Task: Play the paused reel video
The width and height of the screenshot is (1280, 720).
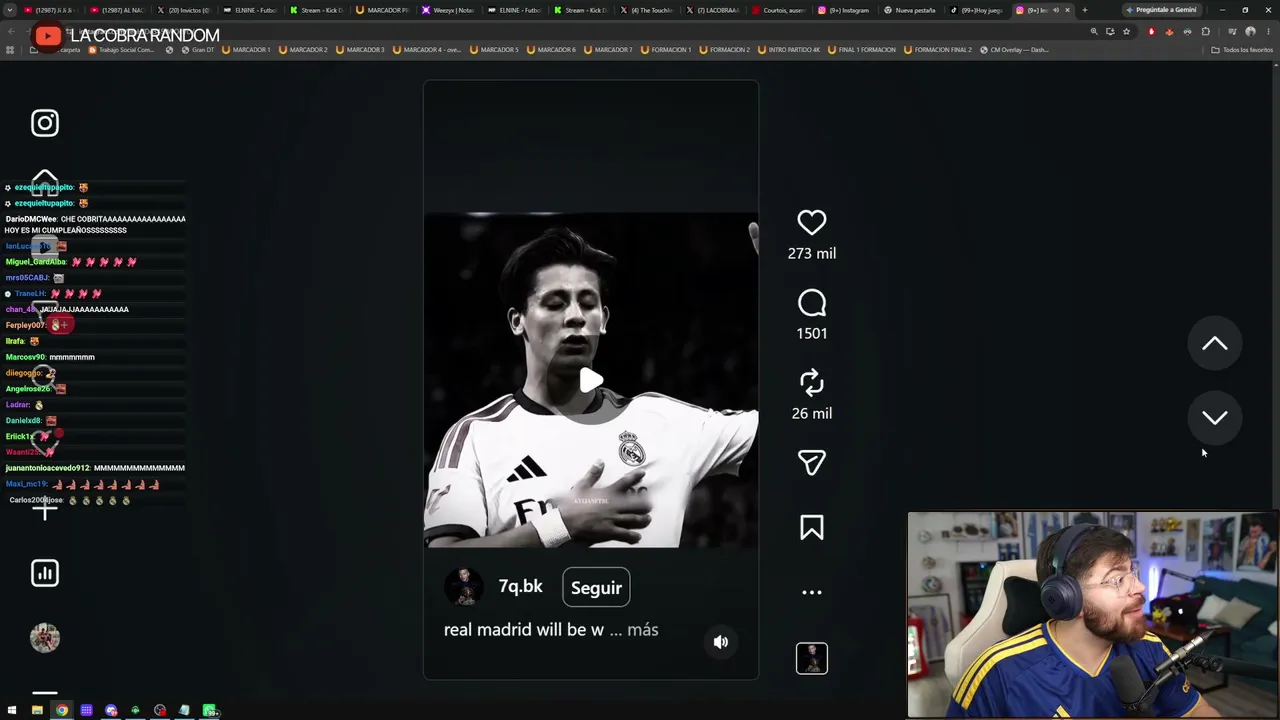Action: point(591,380)
